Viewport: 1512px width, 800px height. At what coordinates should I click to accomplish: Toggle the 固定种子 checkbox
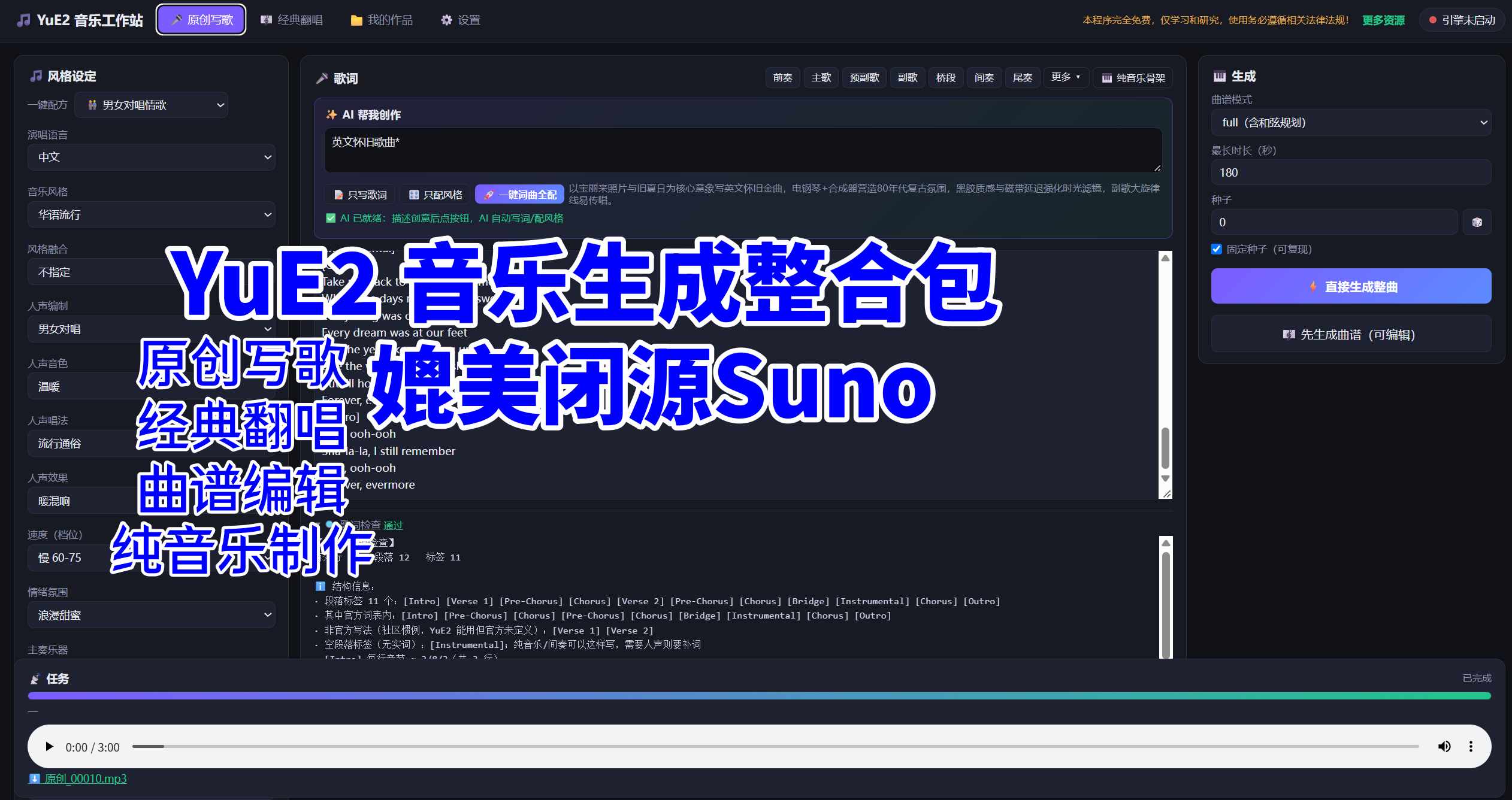(x=1216, y=249)
